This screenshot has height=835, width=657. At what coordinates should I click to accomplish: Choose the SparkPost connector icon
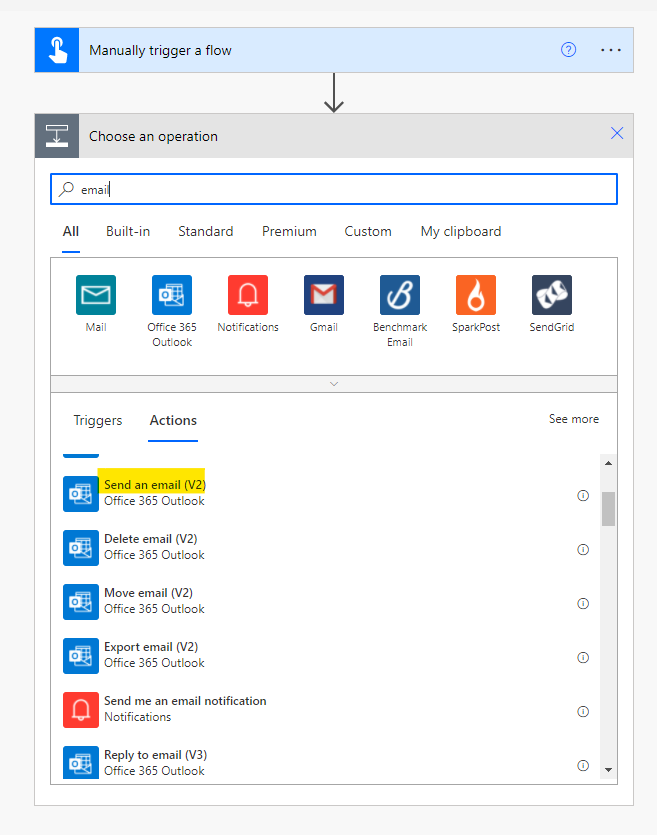(476, 295)
